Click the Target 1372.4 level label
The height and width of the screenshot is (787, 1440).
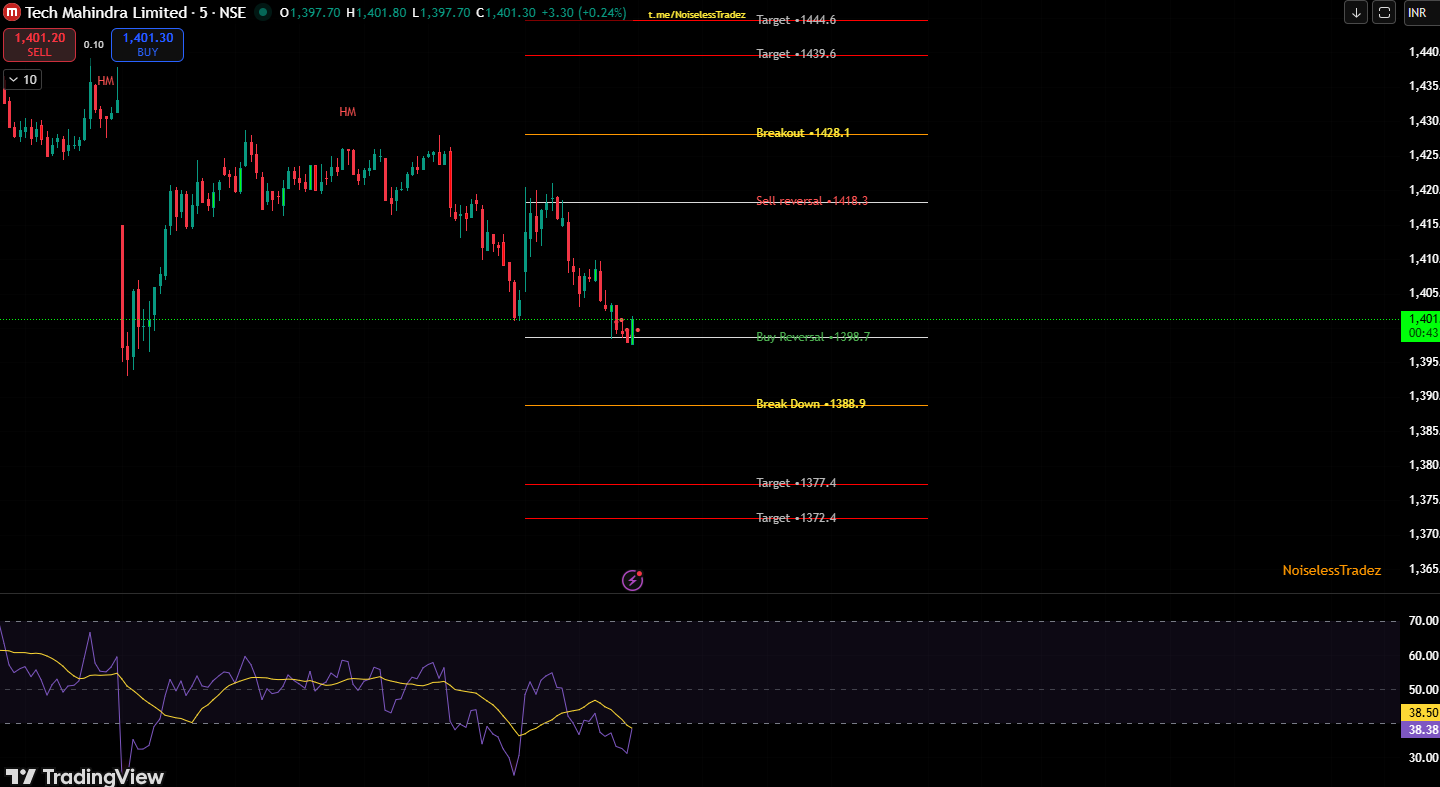[x=796, y=517]
